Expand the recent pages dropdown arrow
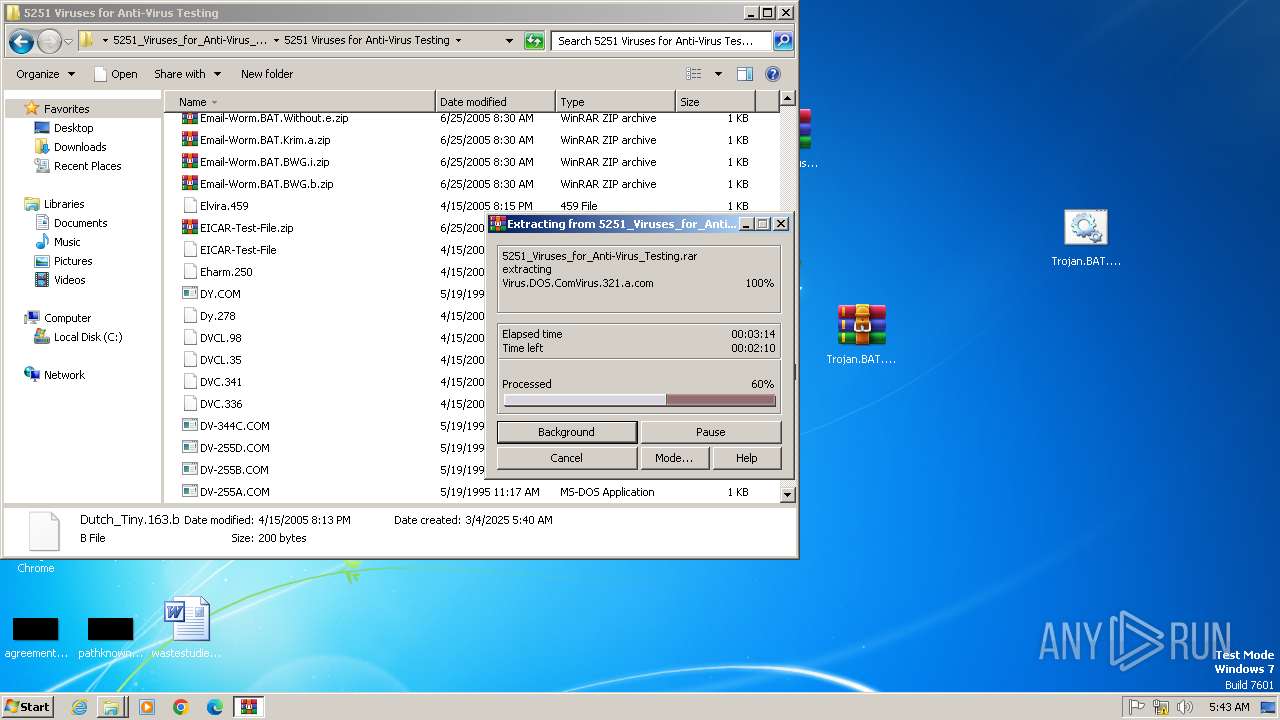 [x=68, y=41]
